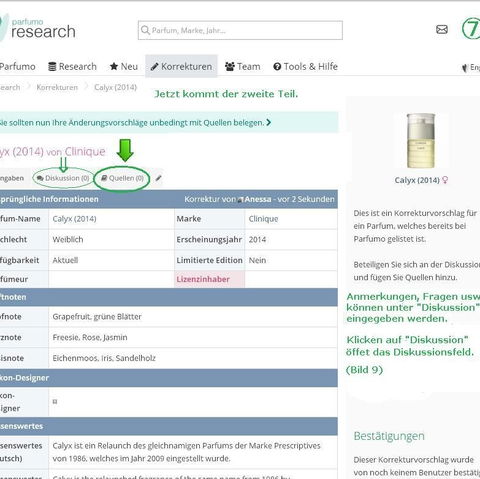The image size is (480, 479).
Task: Click the Parfumo research logo
Action: pos(37,28)
